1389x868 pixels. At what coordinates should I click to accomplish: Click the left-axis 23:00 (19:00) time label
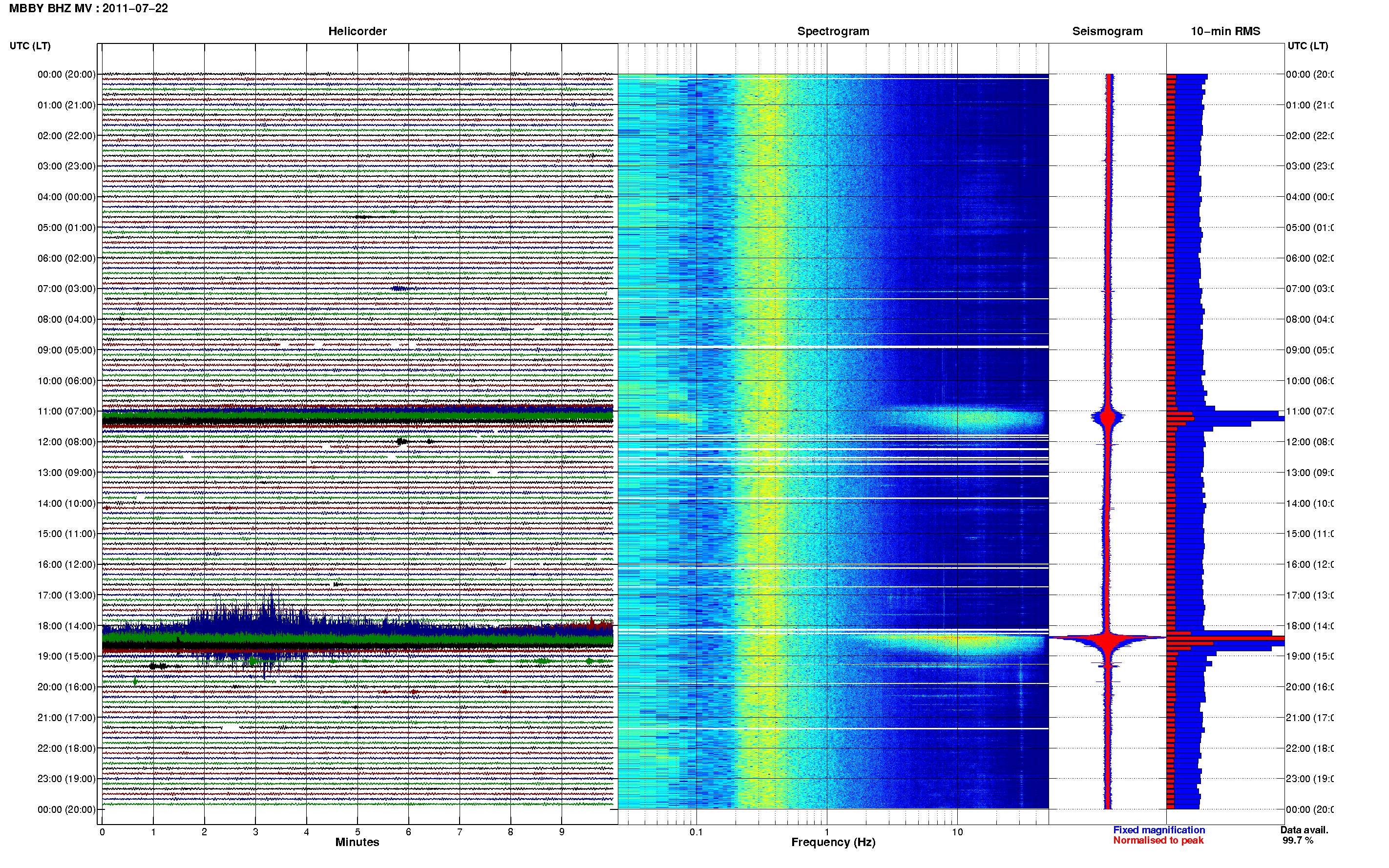[x=66, y=779]
